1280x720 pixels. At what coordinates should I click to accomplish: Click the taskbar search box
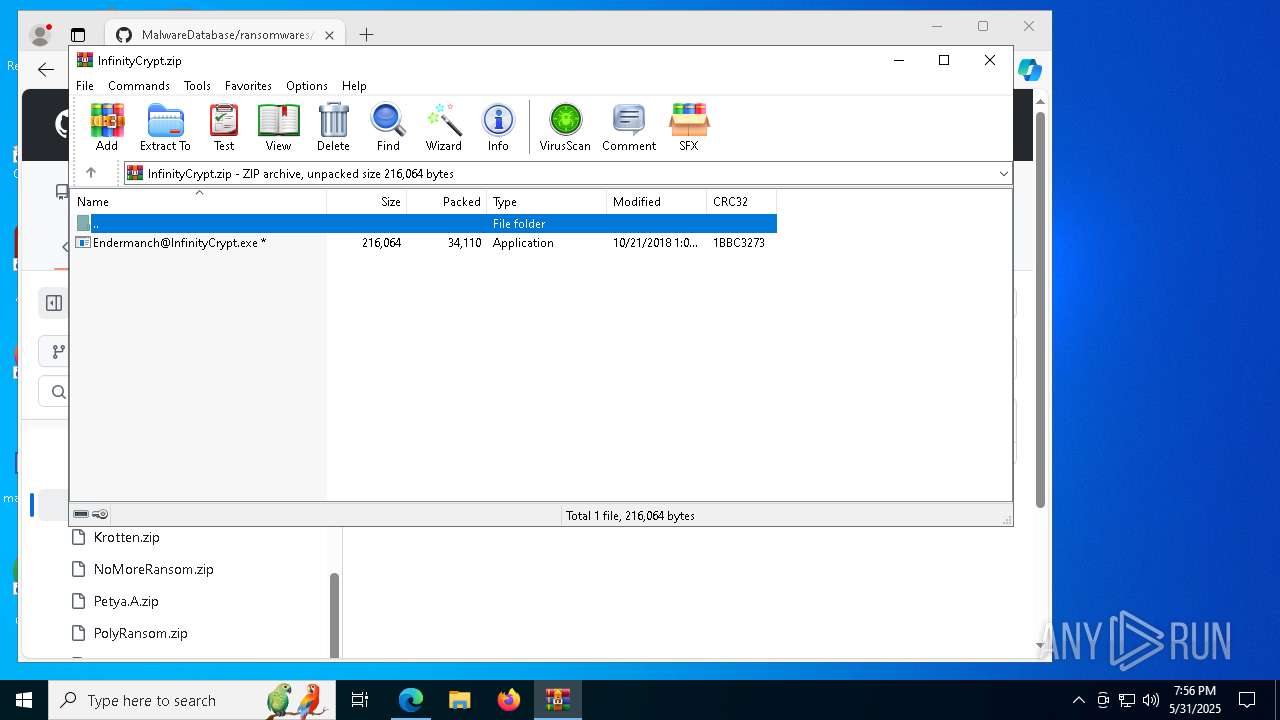tap(193, 700)
